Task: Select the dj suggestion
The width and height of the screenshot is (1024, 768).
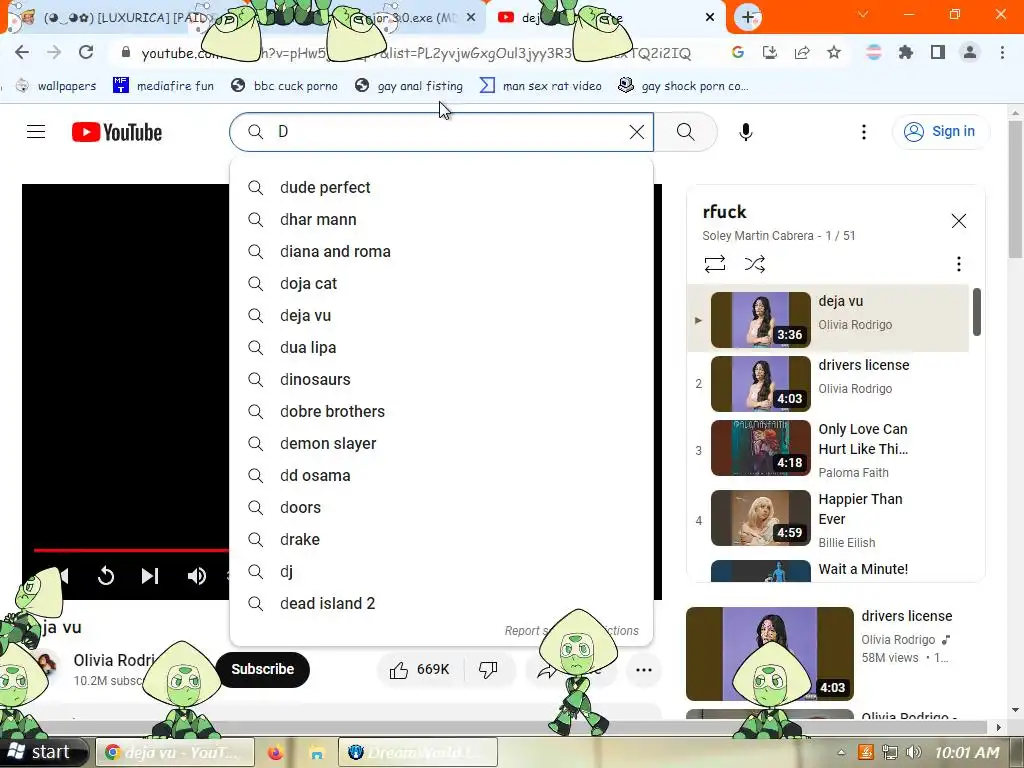Action: [x=441, y=571]
